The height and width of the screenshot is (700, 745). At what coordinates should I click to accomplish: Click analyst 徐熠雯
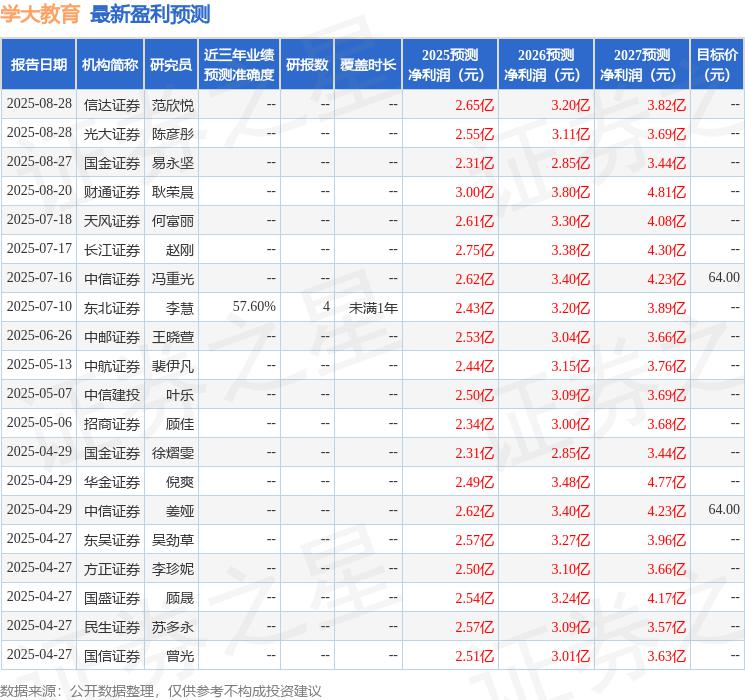click(x=173, y=453)
